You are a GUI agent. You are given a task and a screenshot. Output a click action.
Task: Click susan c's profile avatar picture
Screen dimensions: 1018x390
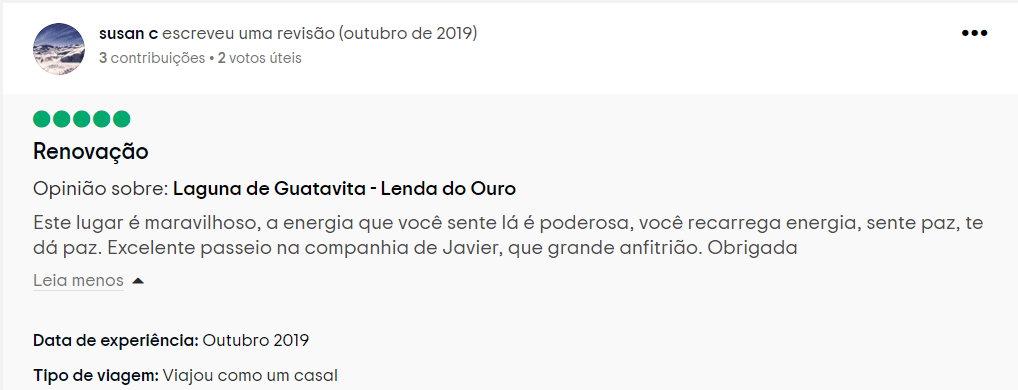click(58, 49)
